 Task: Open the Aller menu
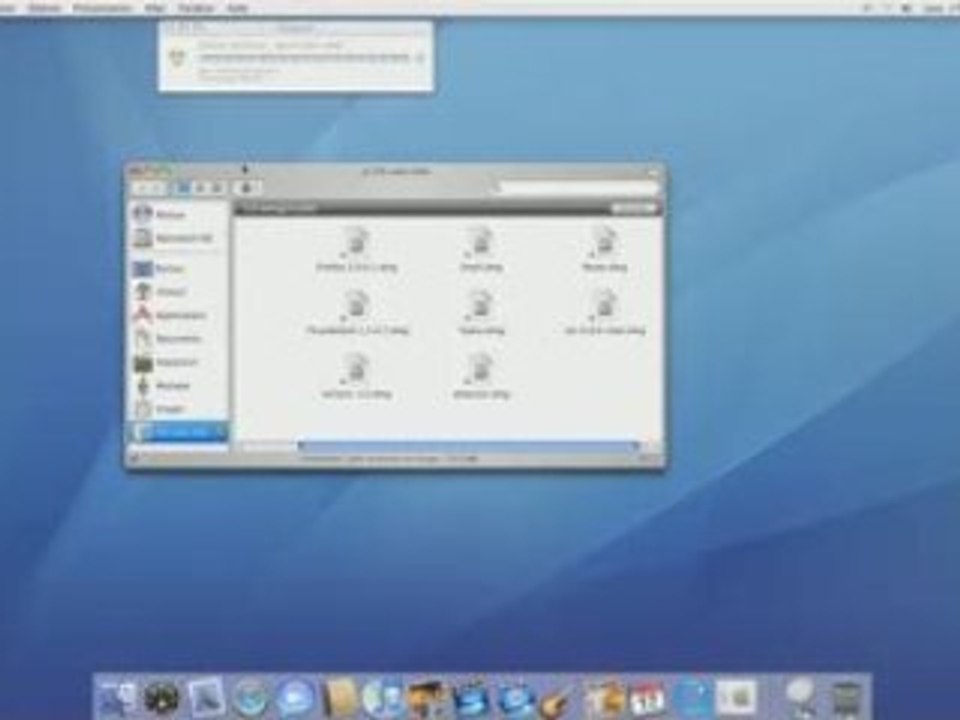point(156,7)
